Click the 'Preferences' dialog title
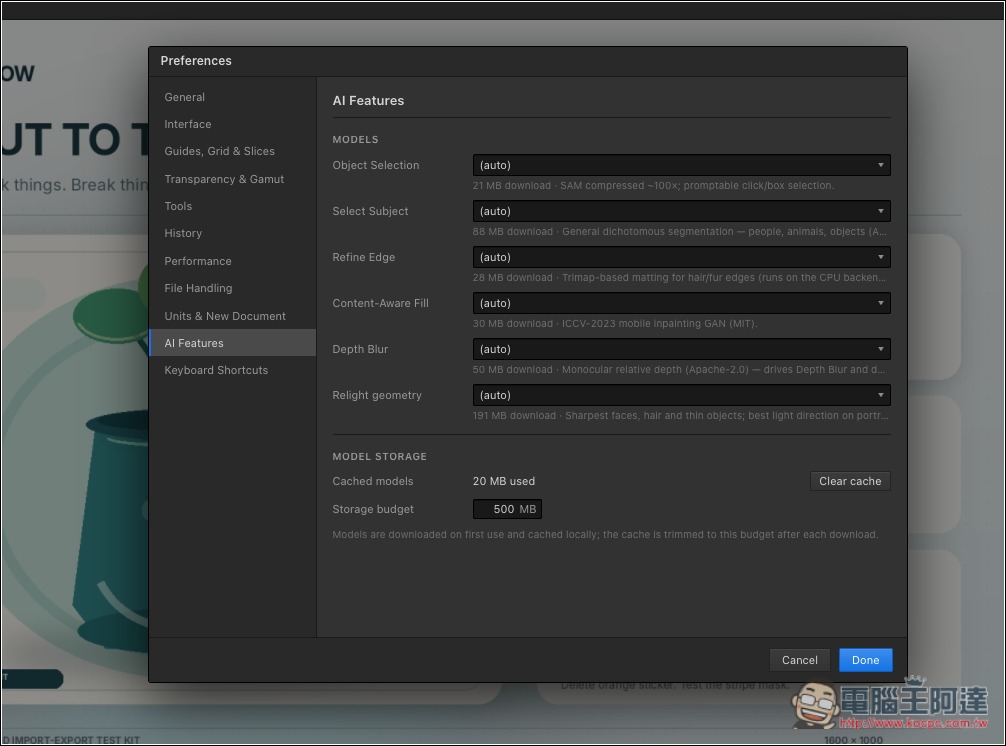The height and width of the screenshot is (746, 1006). (196, 61)
